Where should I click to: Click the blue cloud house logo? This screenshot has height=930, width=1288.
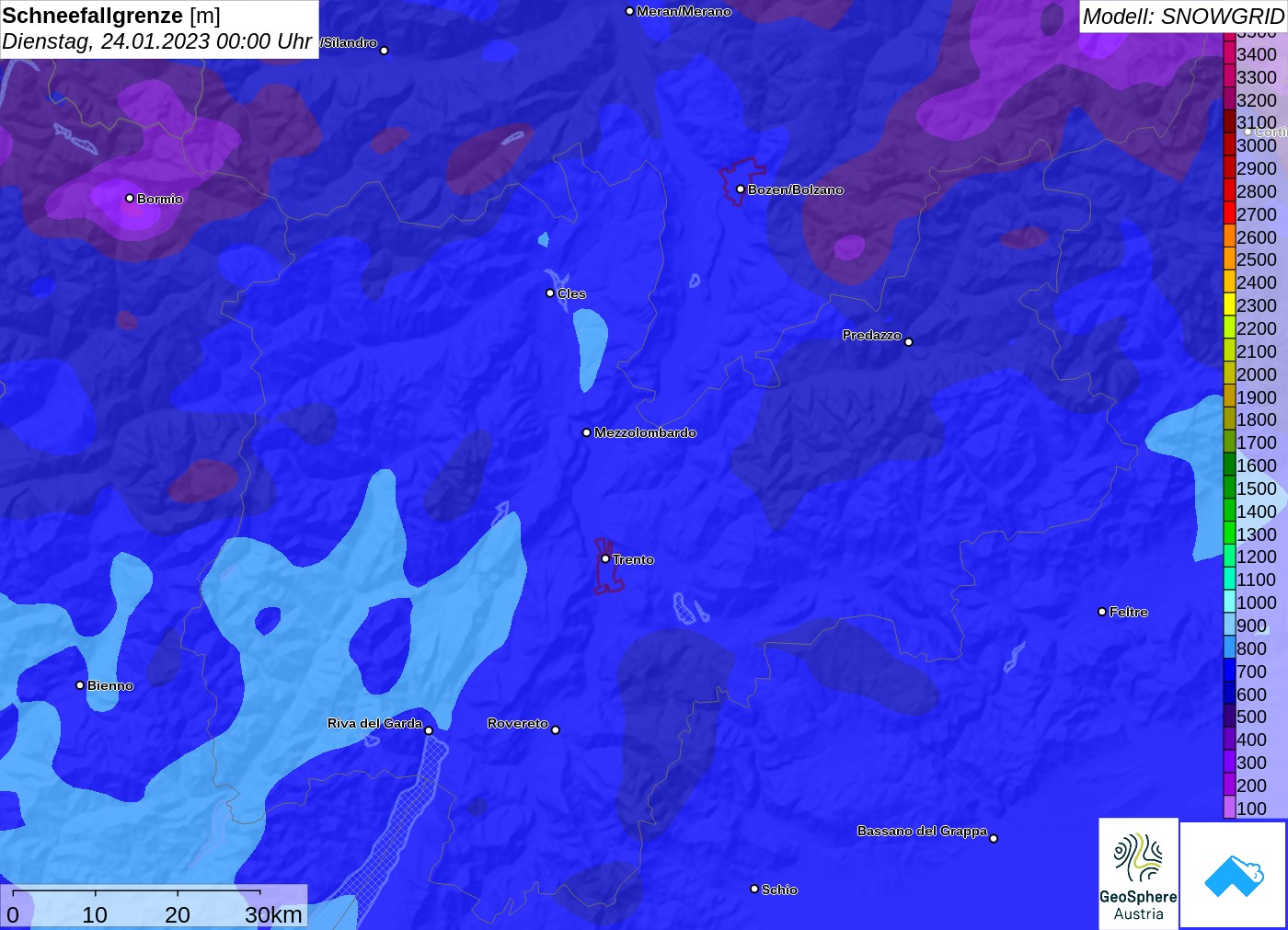(x=1234, y=875)
